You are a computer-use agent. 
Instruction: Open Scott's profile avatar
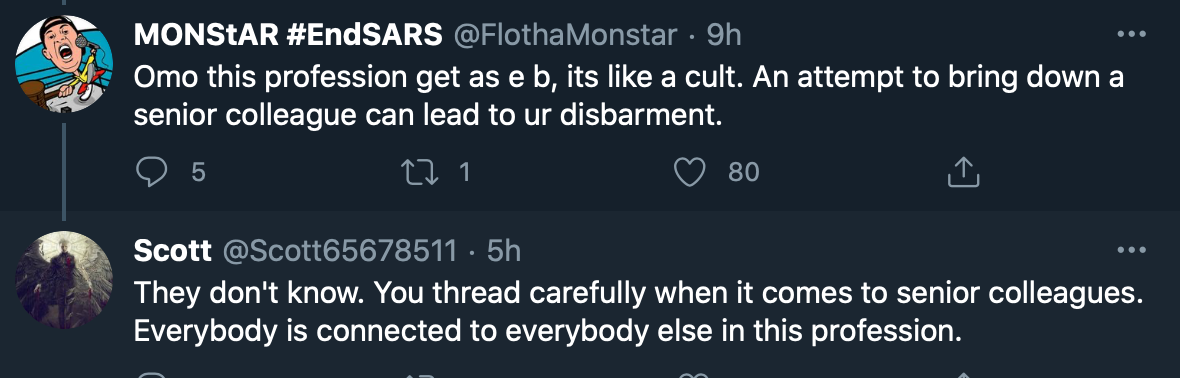(x=64, y=280)
